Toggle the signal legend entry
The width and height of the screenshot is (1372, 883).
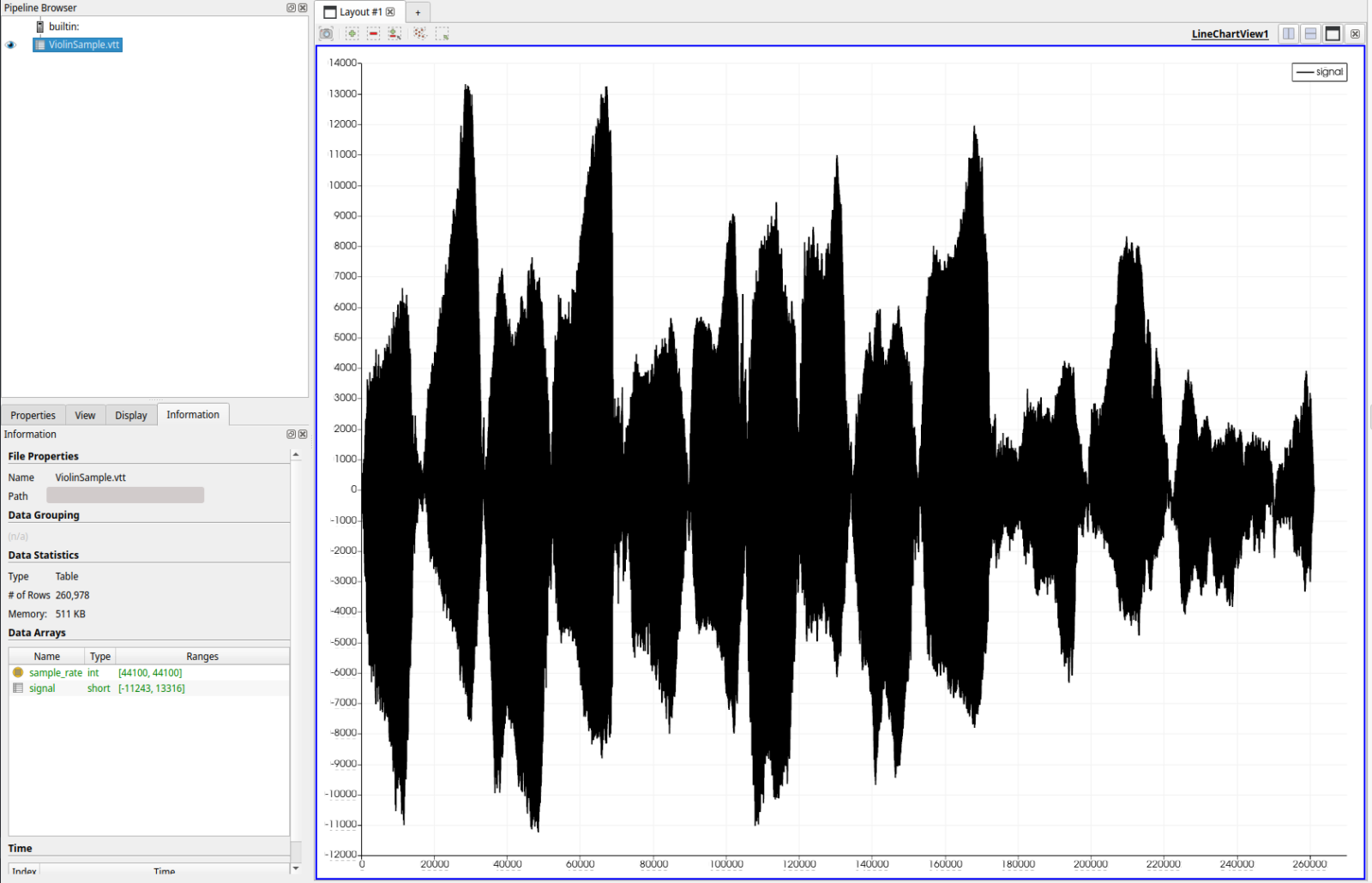click(1319, 72)
